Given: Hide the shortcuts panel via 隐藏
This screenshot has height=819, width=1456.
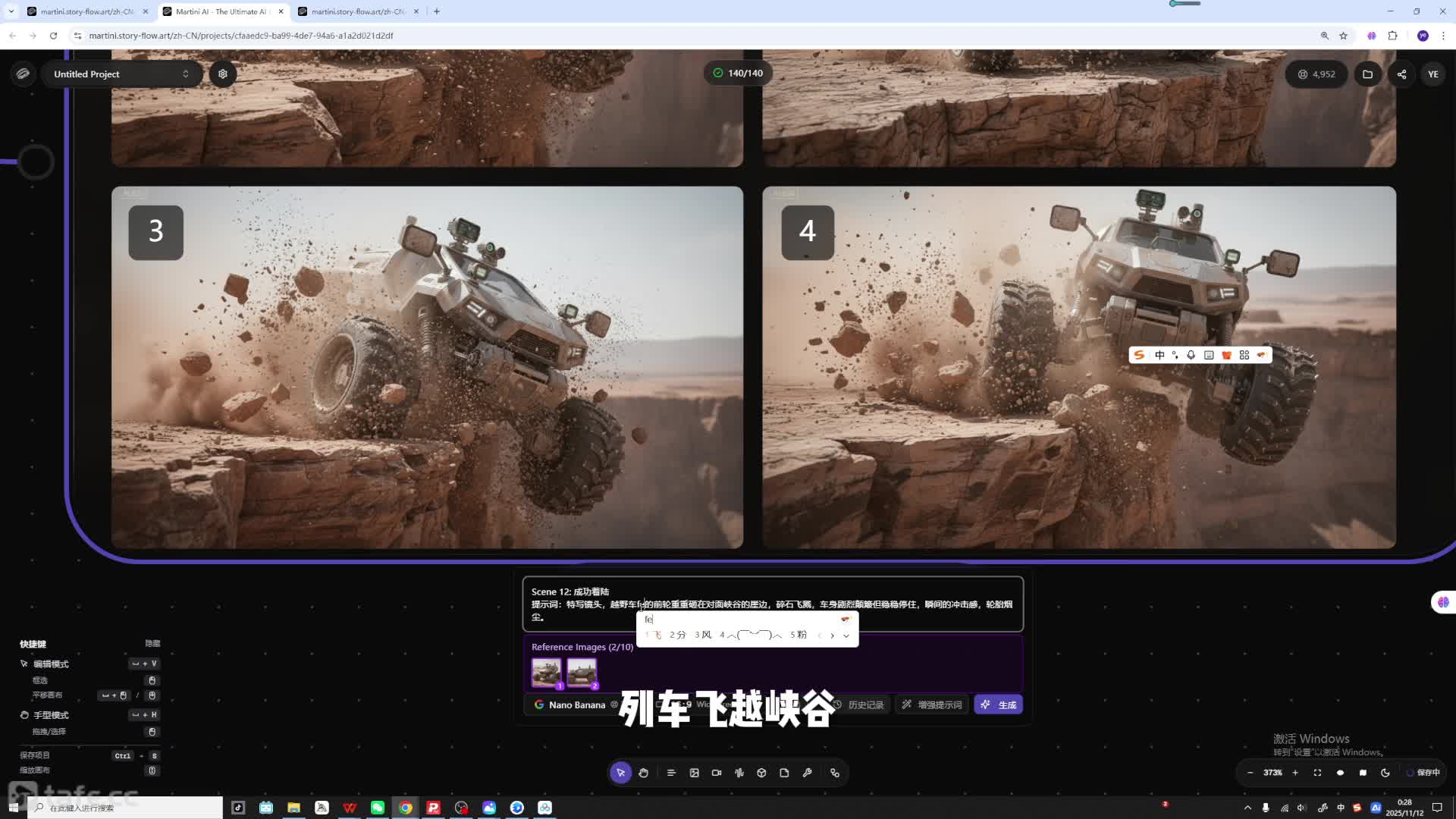Looking at the screenshot, I should (x=152, y=643).
